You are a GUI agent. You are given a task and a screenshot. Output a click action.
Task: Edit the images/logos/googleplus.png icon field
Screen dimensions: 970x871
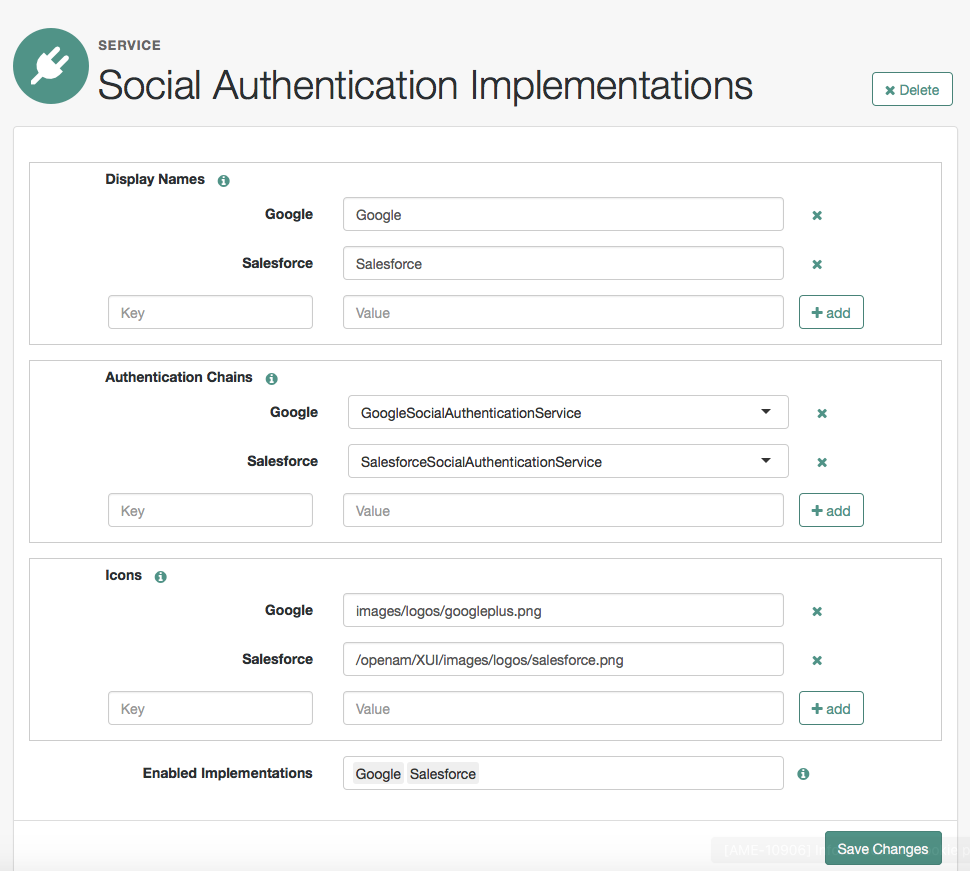click(x=563, y=610)
